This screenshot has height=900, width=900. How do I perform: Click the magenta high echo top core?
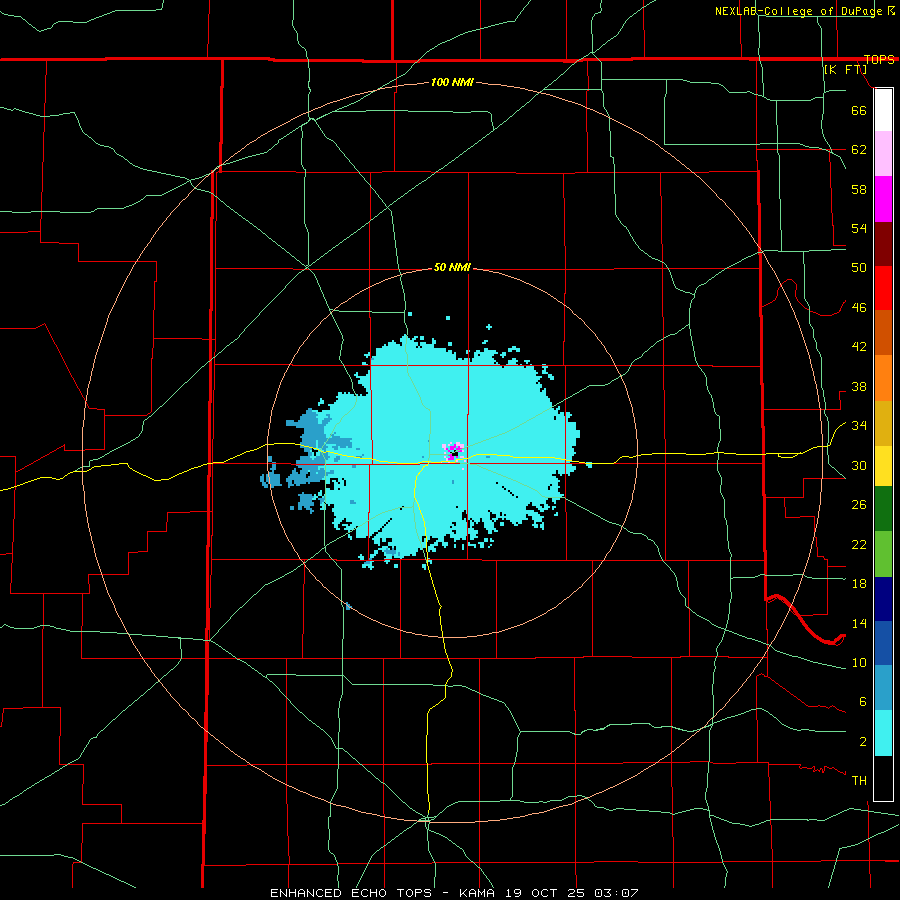[453, 451]
